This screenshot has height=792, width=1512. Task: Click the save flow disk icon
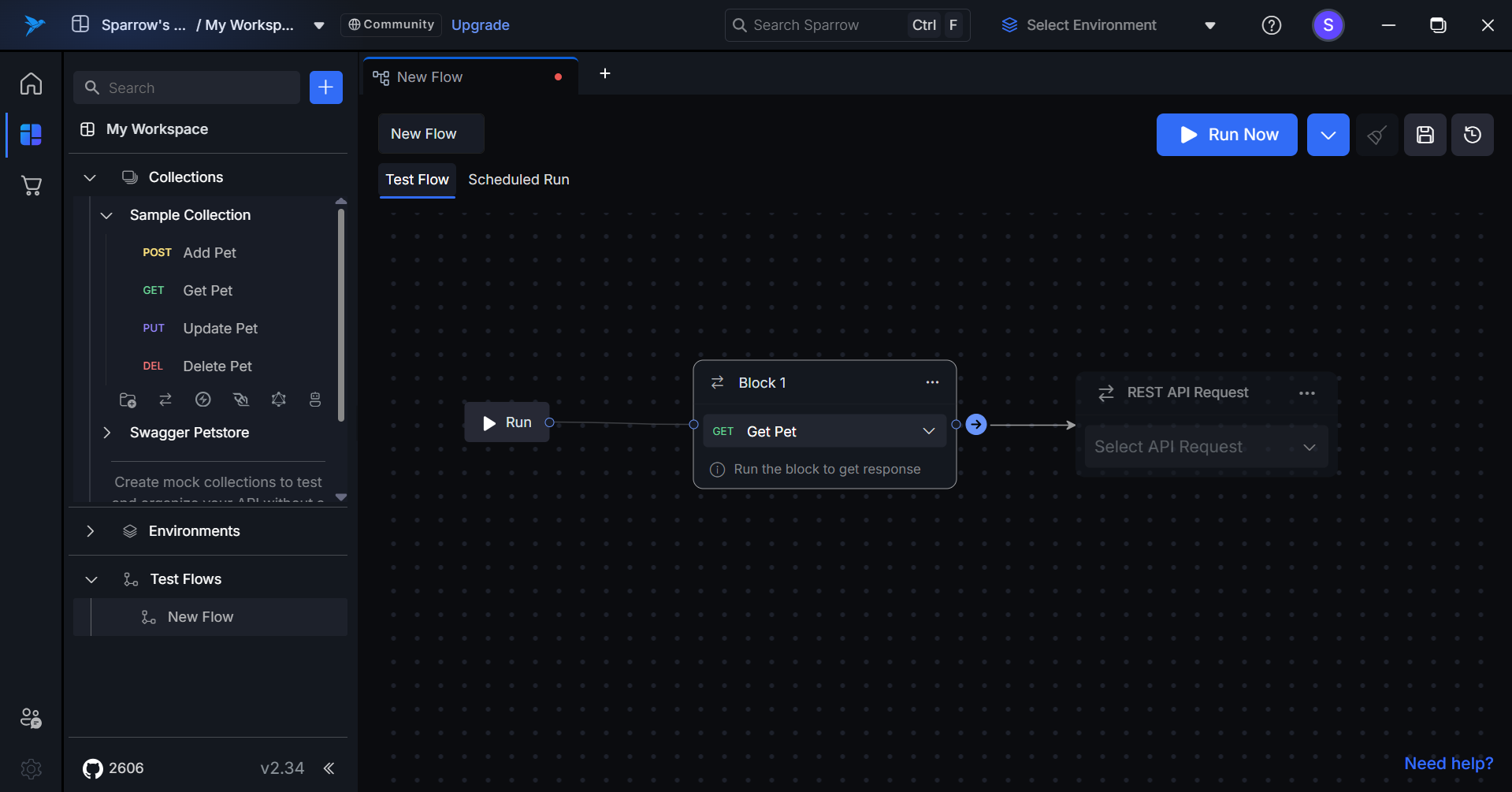click(1425, 135)
